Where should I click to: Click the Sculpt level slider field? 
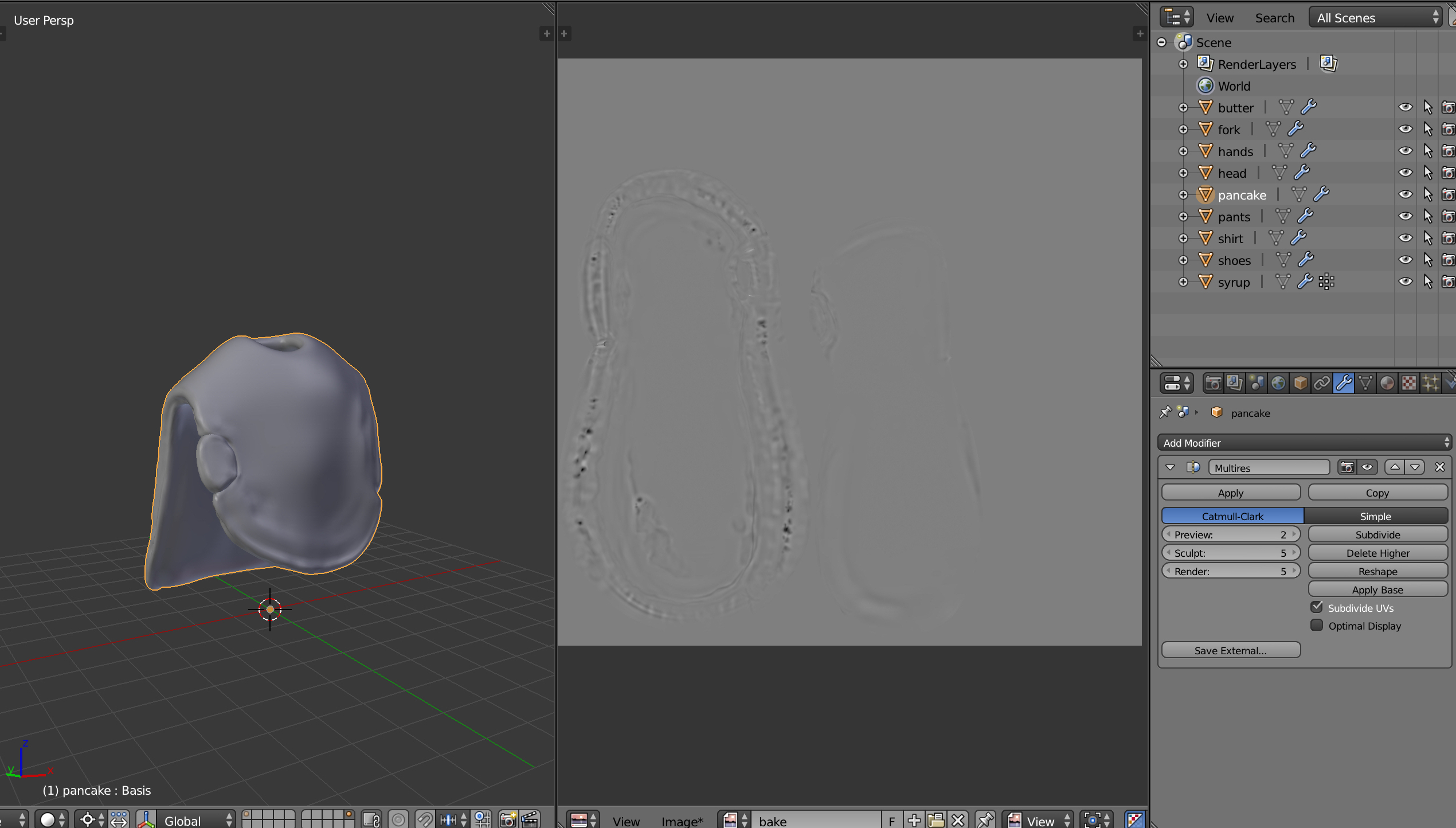click(x=1230, y=553)
